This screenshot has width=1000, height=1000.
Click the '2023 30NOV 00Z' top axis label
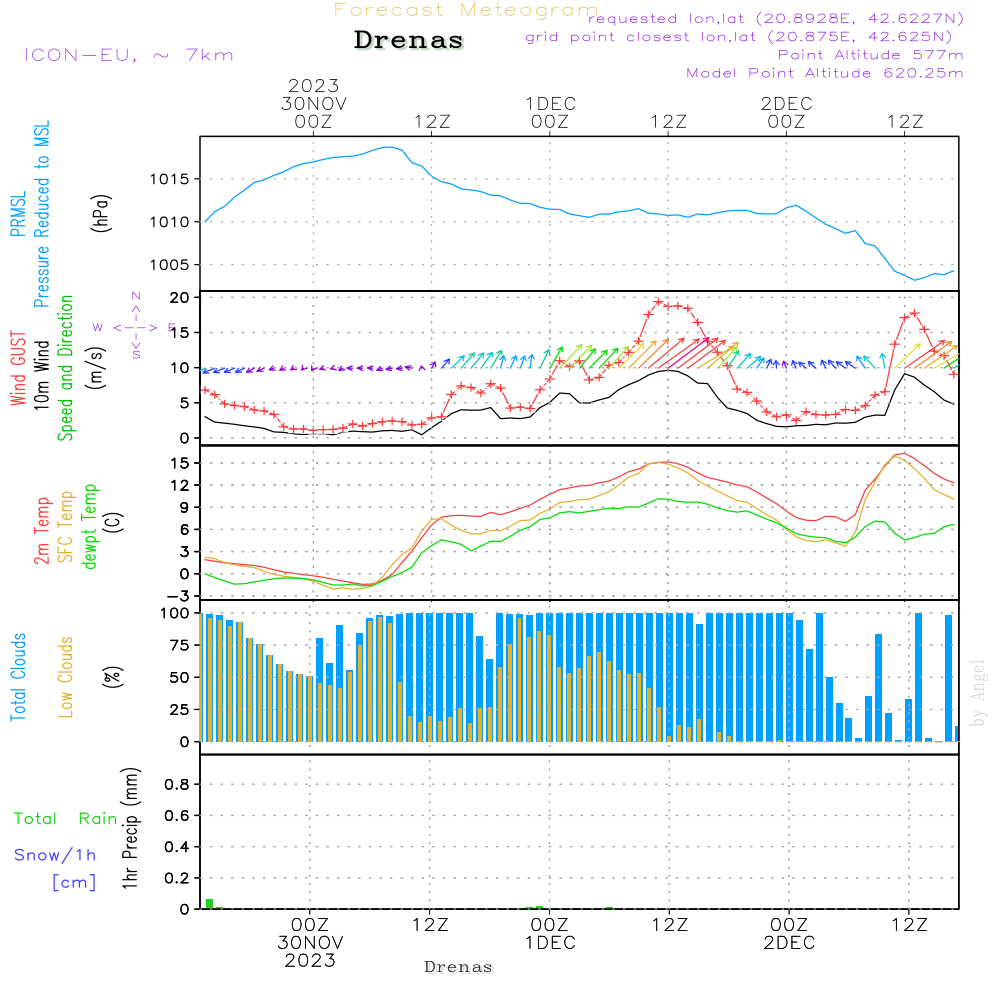[313, 103]
